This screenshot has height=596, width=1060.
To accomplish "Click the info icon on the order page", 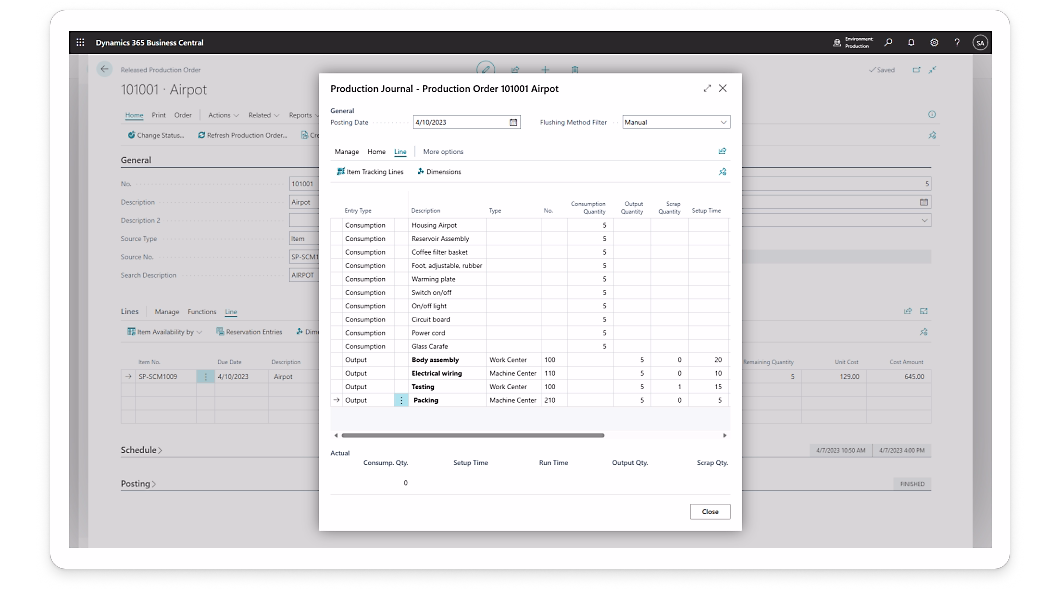I will pos(932,114).
